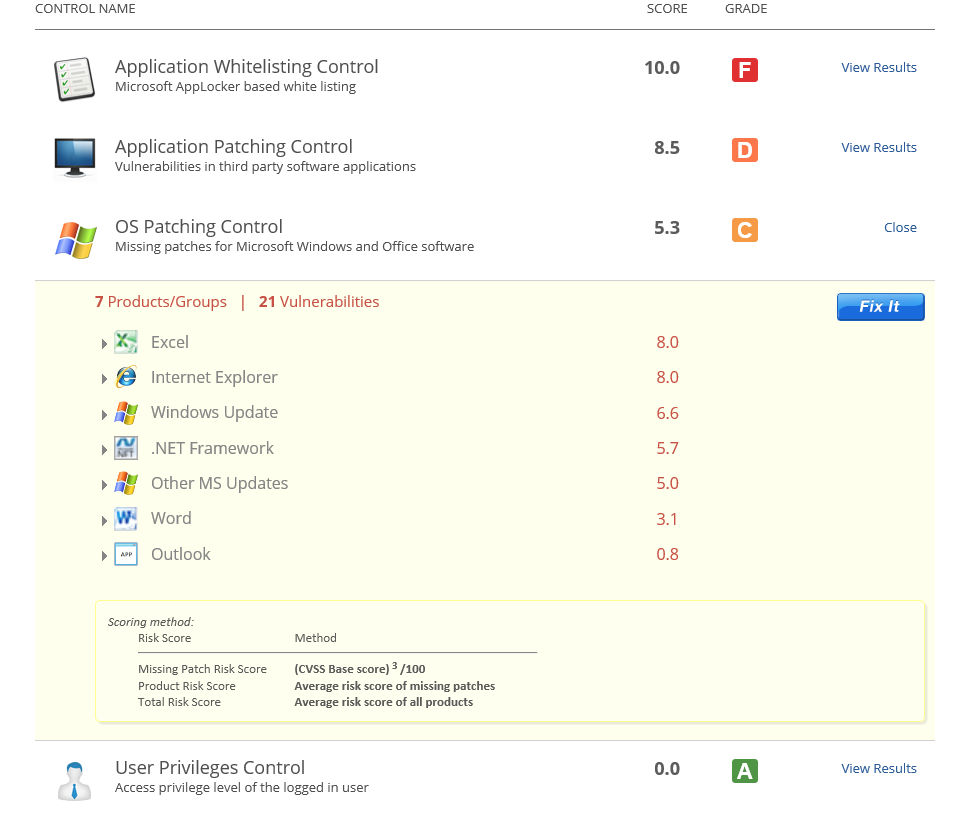Click the Application Whitelisting checklist icon
This screenshot has width=972, height=834.
(x=74, y=79)
